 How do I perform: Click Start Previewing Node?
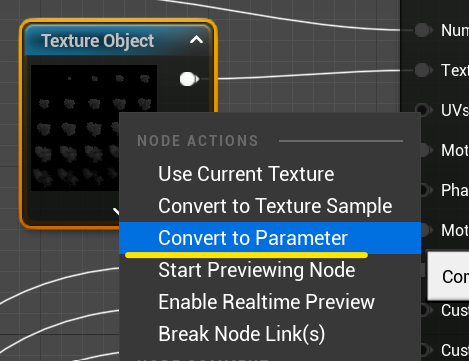tap(257, 270)
